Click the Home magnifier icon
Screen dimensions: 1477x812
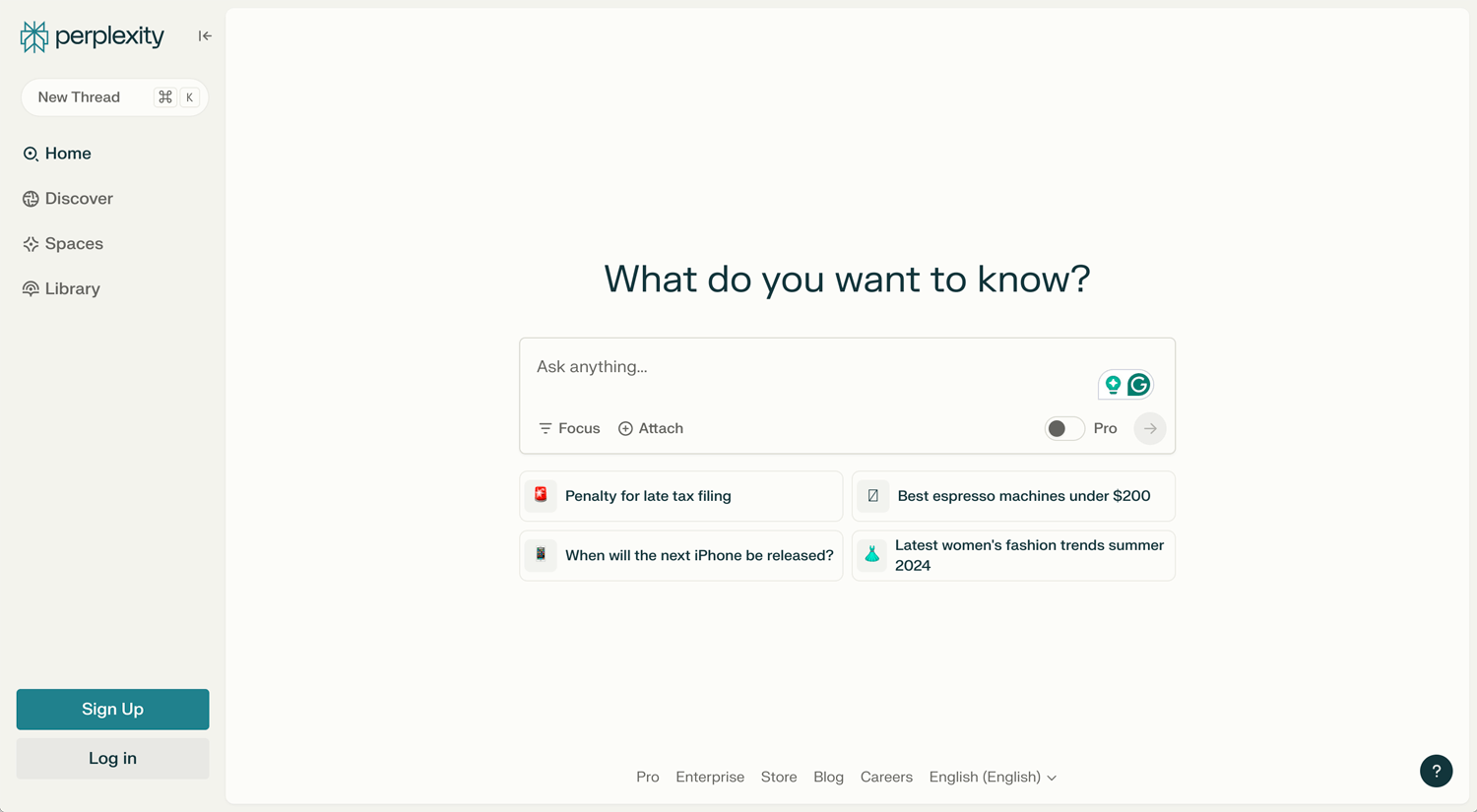31,154
